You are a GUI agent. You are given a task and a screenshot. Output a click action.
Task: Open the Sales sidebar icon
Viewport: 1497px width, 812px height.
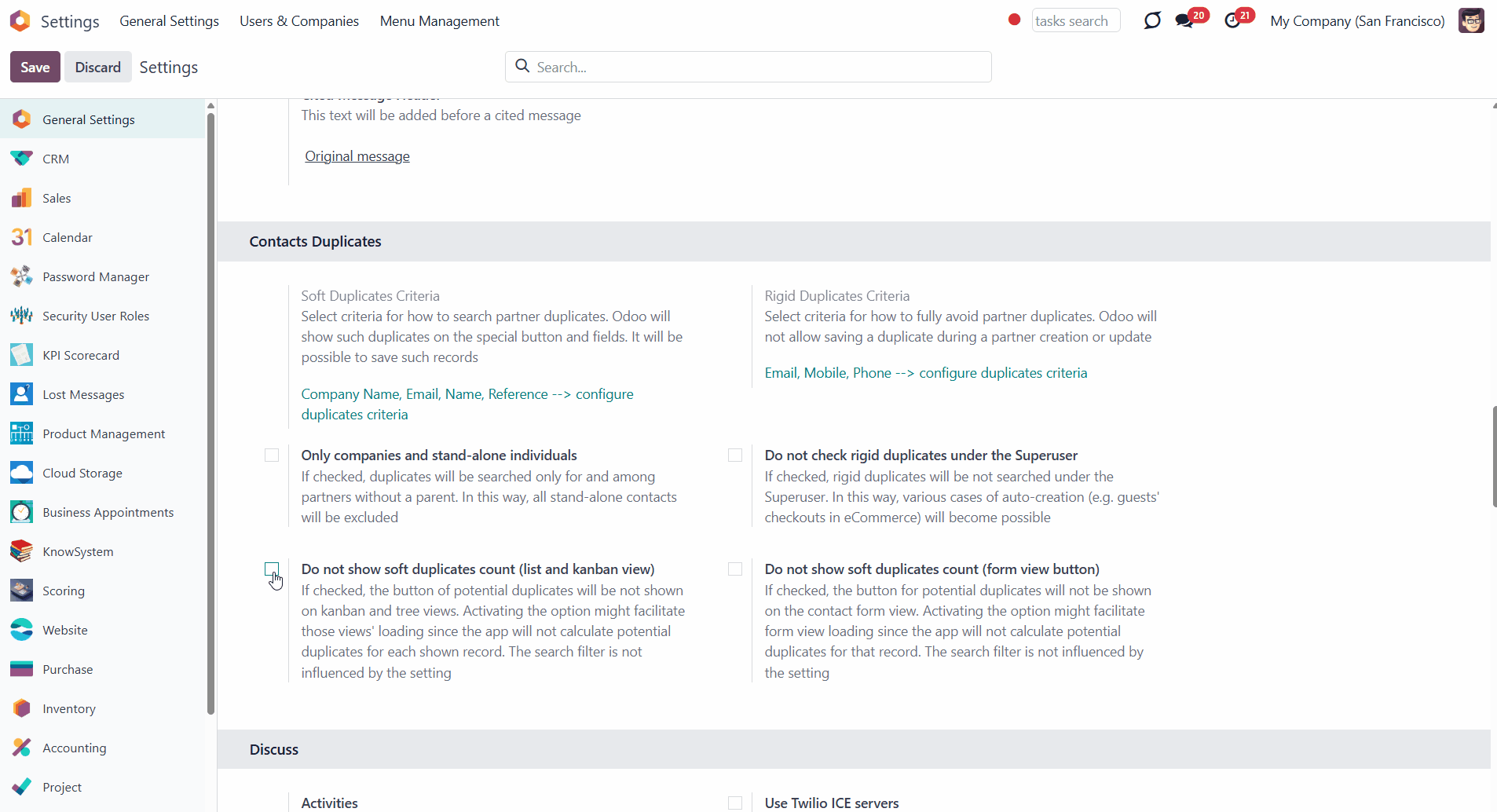pos(22,198)
